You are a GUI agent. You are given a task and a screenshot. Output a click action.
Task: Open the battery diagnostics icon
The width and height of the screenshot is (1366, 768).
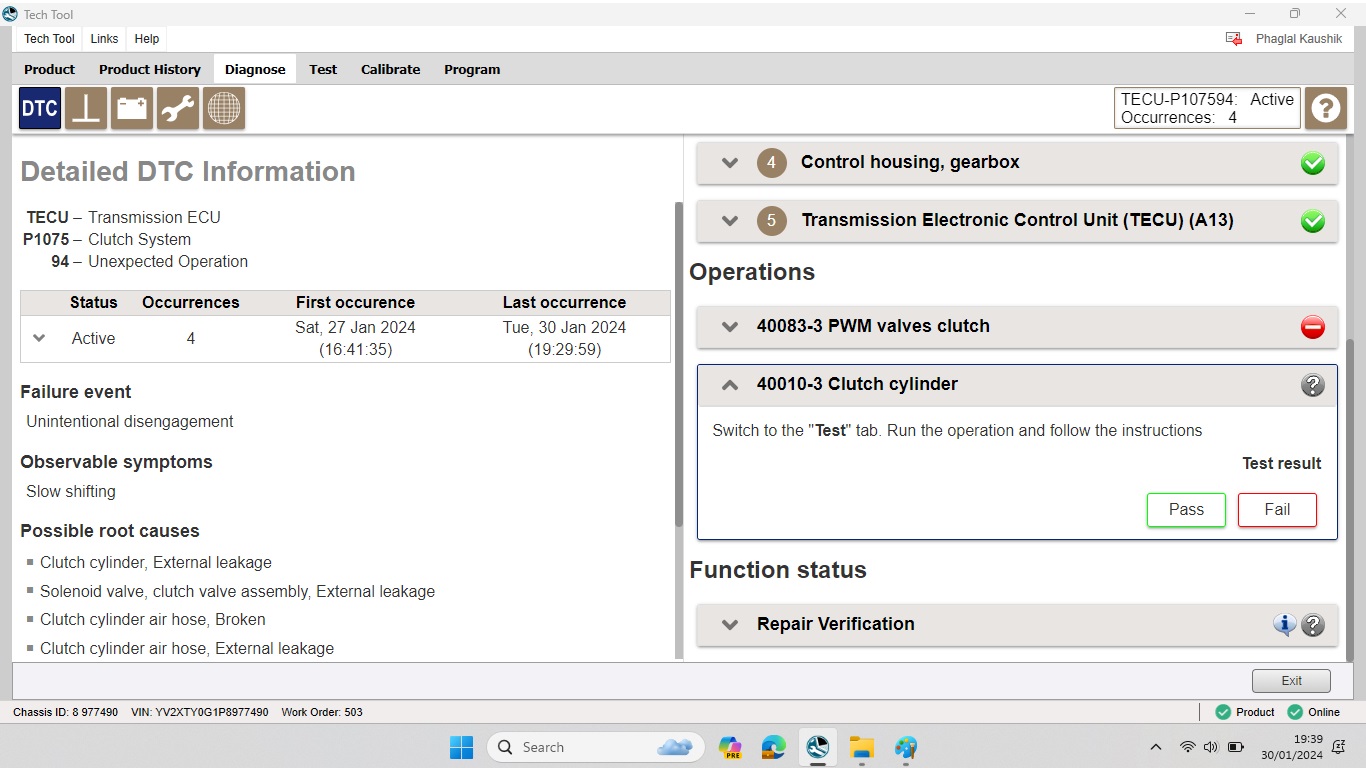pyautogui.click(x=132, y=108)
